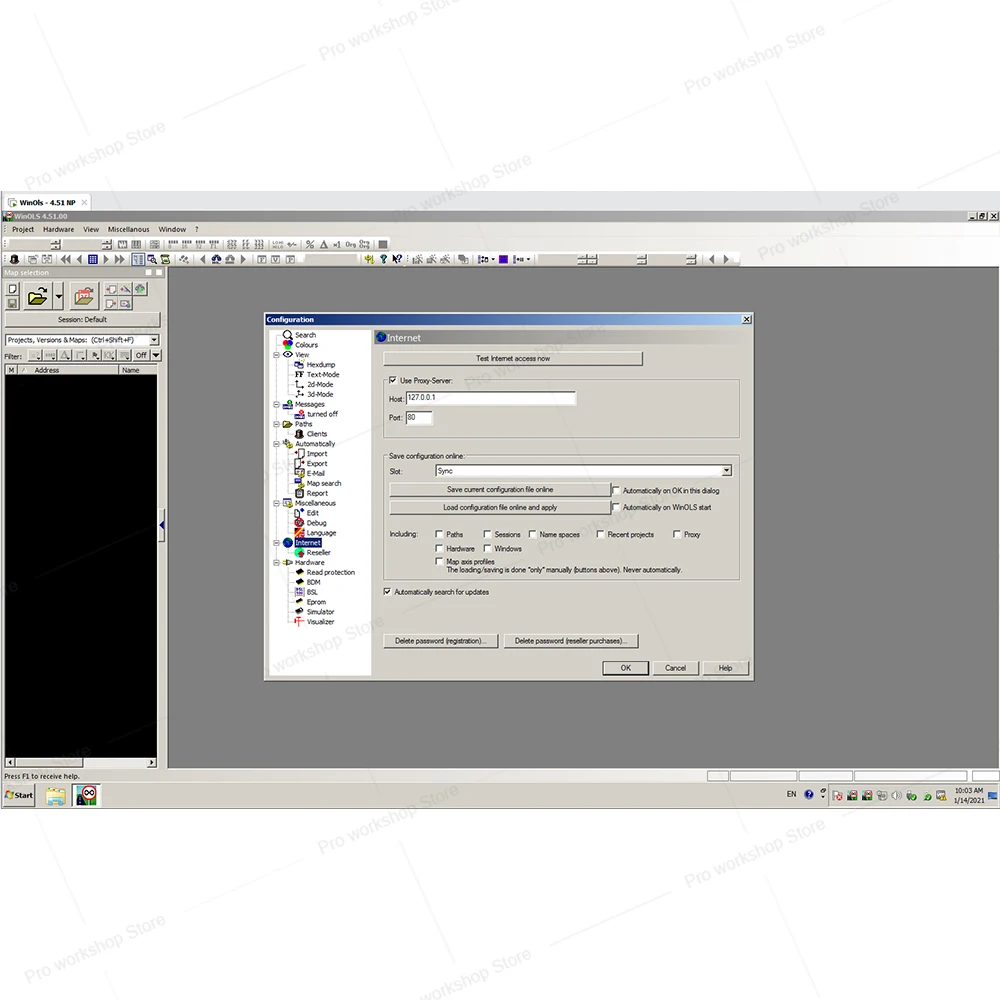Click Save current configuration file online
1000x1000 pixels.
tap(500, 490)
